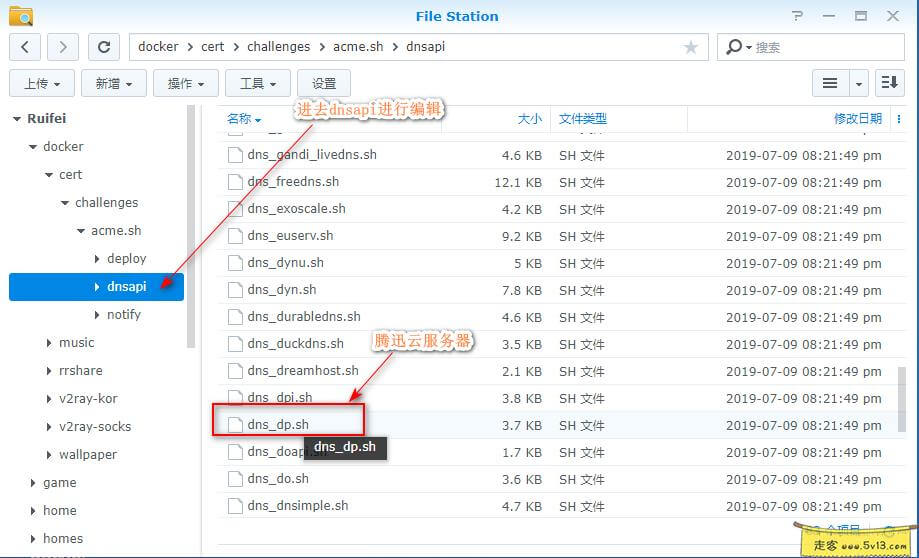The image size is (919, 558).
Task: Click the forward navigation arrow
Action: (x=63, y=47)
